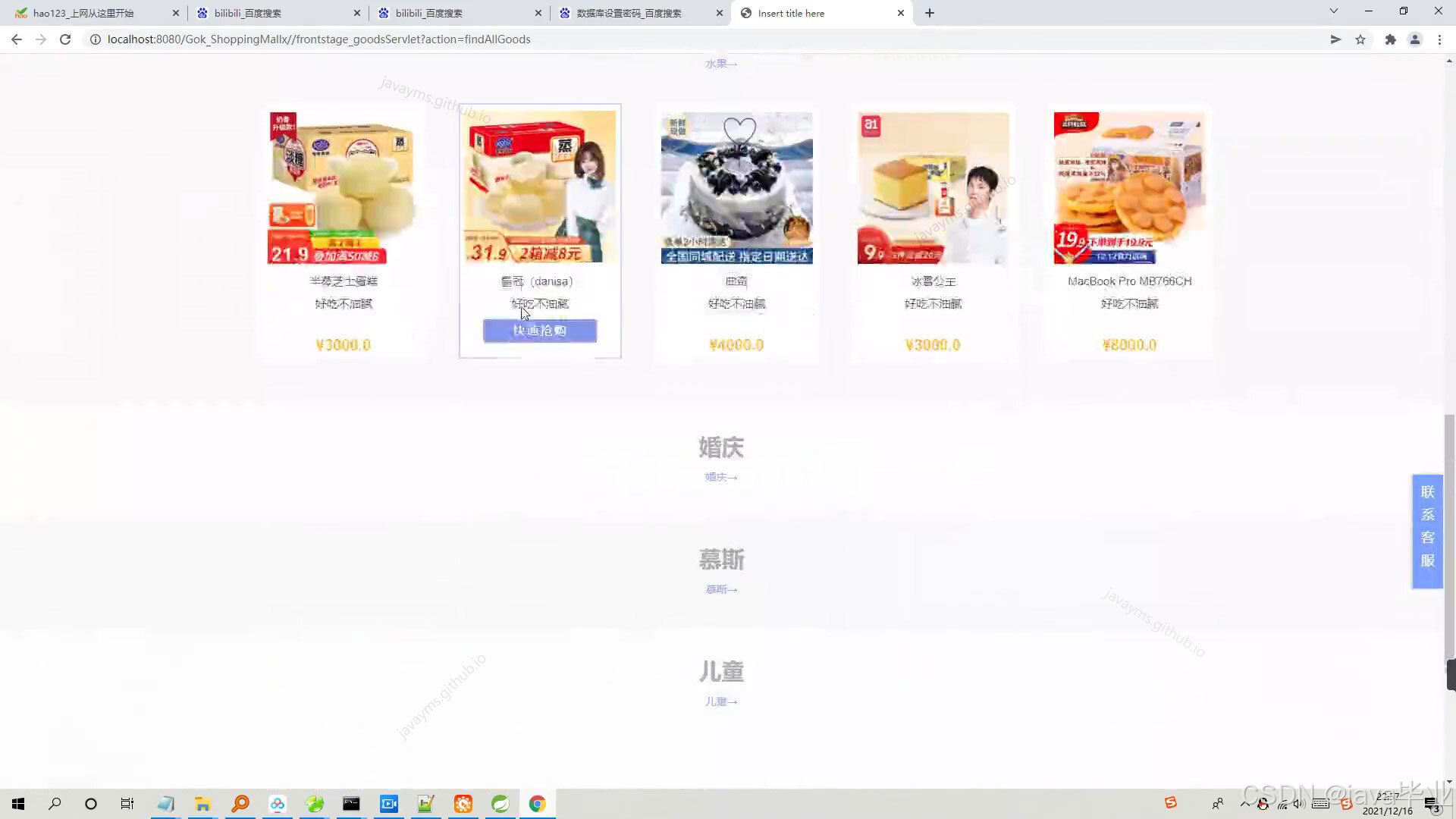Open the orange magnifier app on taskbar
The width and height of the screenshot is (1456, 819).
240,804
